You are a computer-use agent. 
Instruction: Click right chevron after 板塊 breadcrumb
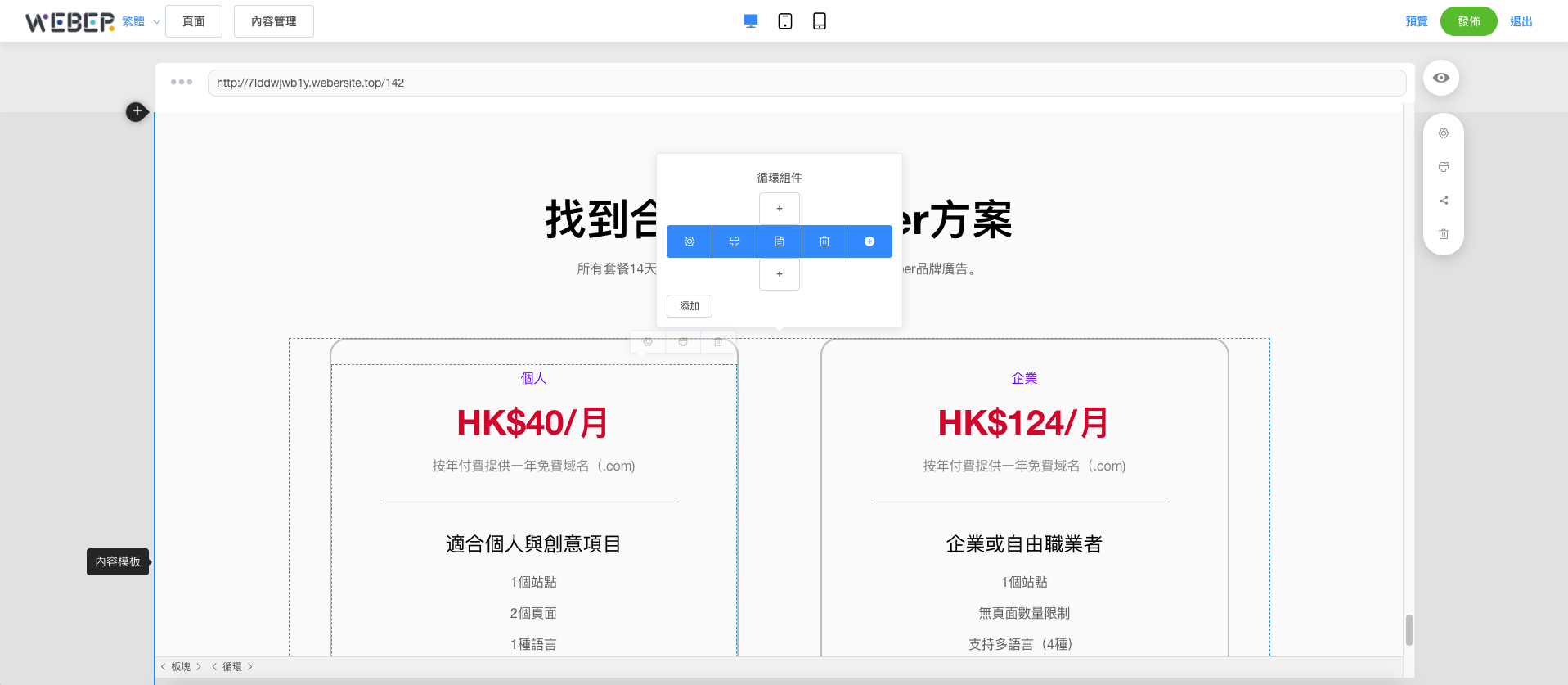(x=199, y=667)
